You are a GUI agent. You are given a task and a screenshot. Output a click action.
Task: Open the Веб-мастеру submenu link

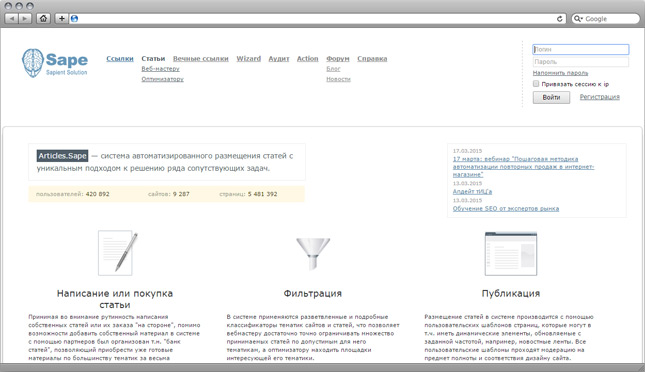(160, 69)
